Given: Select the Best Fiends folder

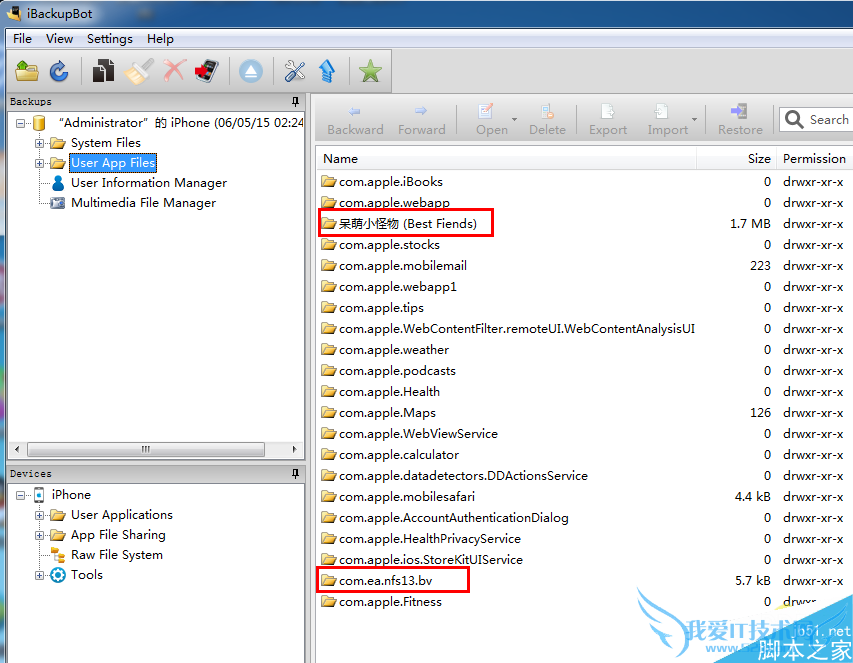Looking at the screenshot, I should point(407,224).
